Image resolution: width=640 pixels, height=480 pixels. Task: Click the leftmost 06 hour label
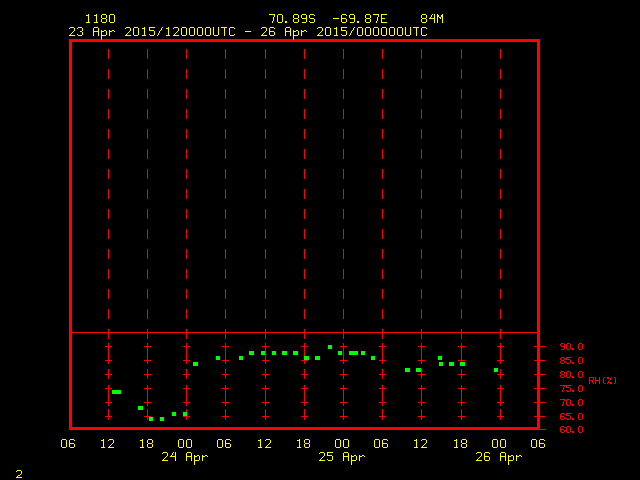68,444
